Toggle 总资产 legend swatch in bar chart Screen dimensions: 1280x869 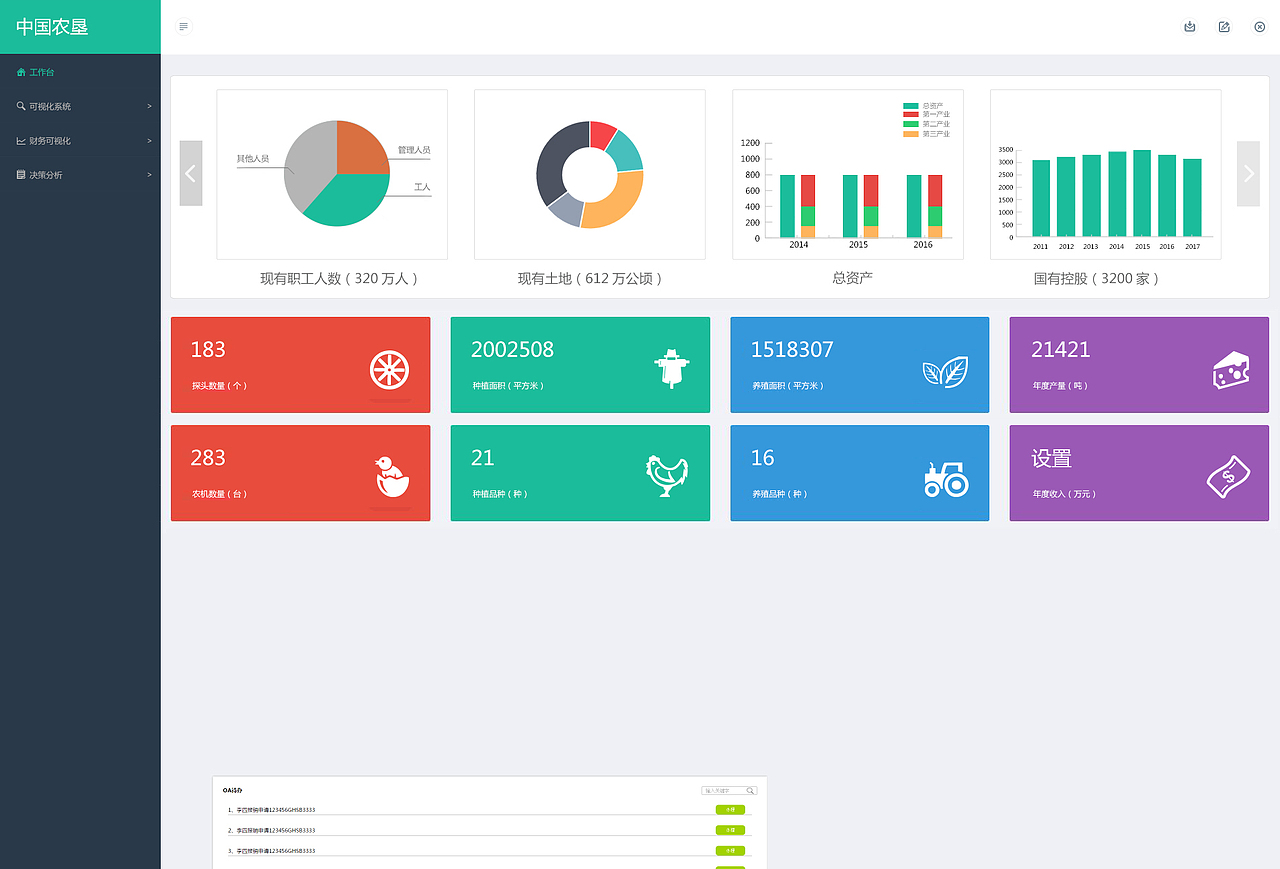pyautogui.click(x=910, y=106)
